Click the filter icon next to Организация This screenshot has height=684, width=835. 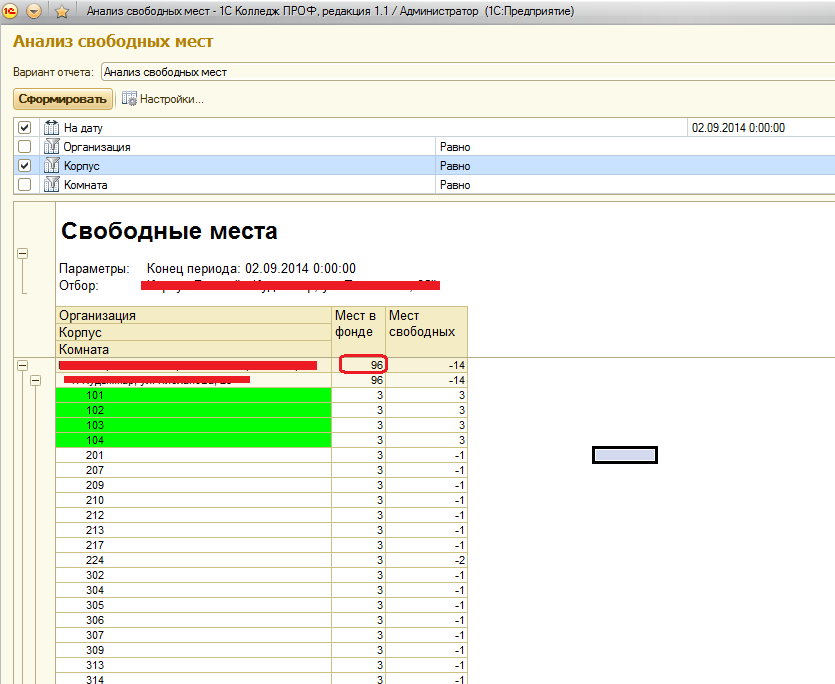point(52,147)
